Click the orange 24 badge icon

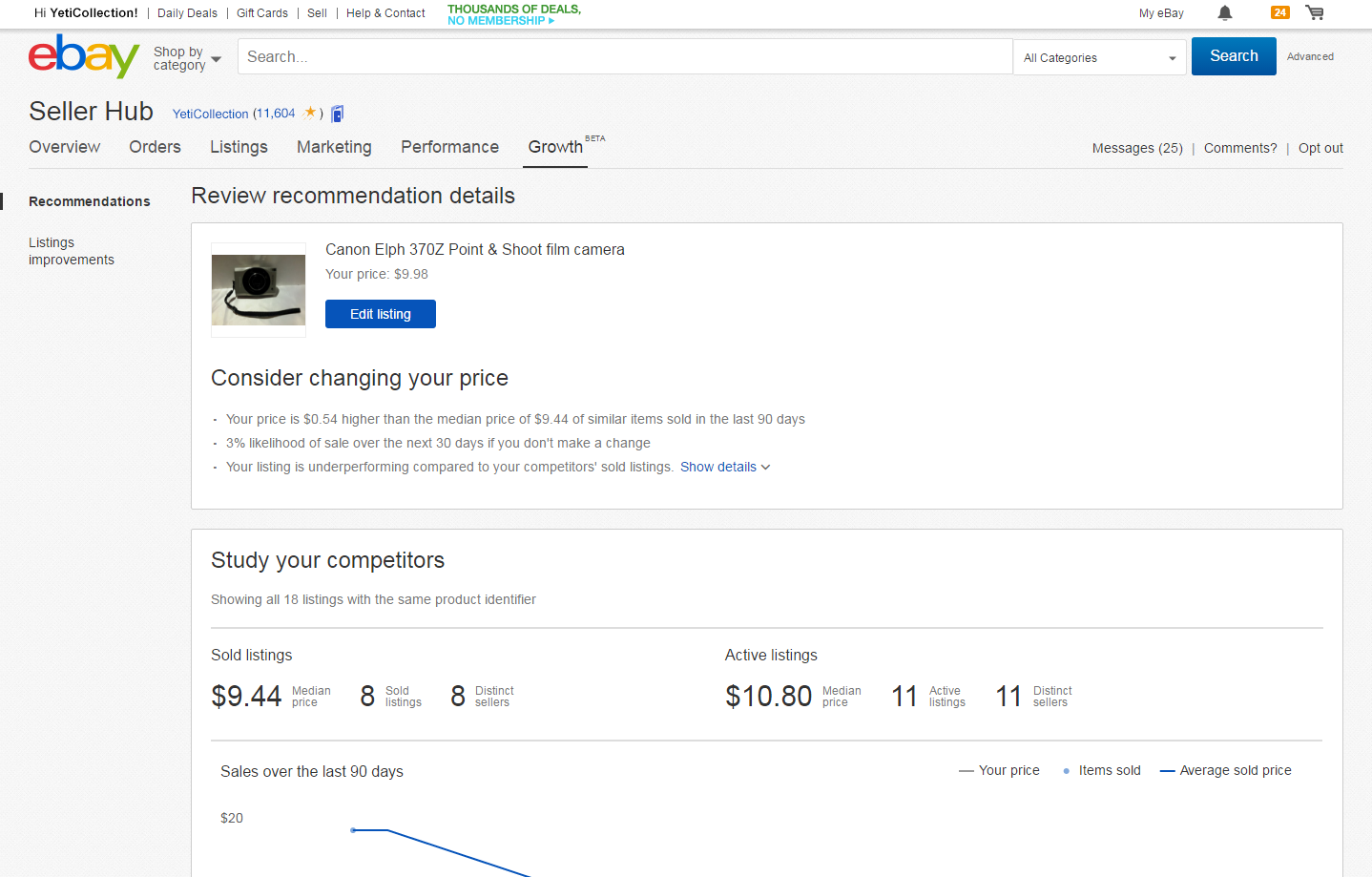1280,12
